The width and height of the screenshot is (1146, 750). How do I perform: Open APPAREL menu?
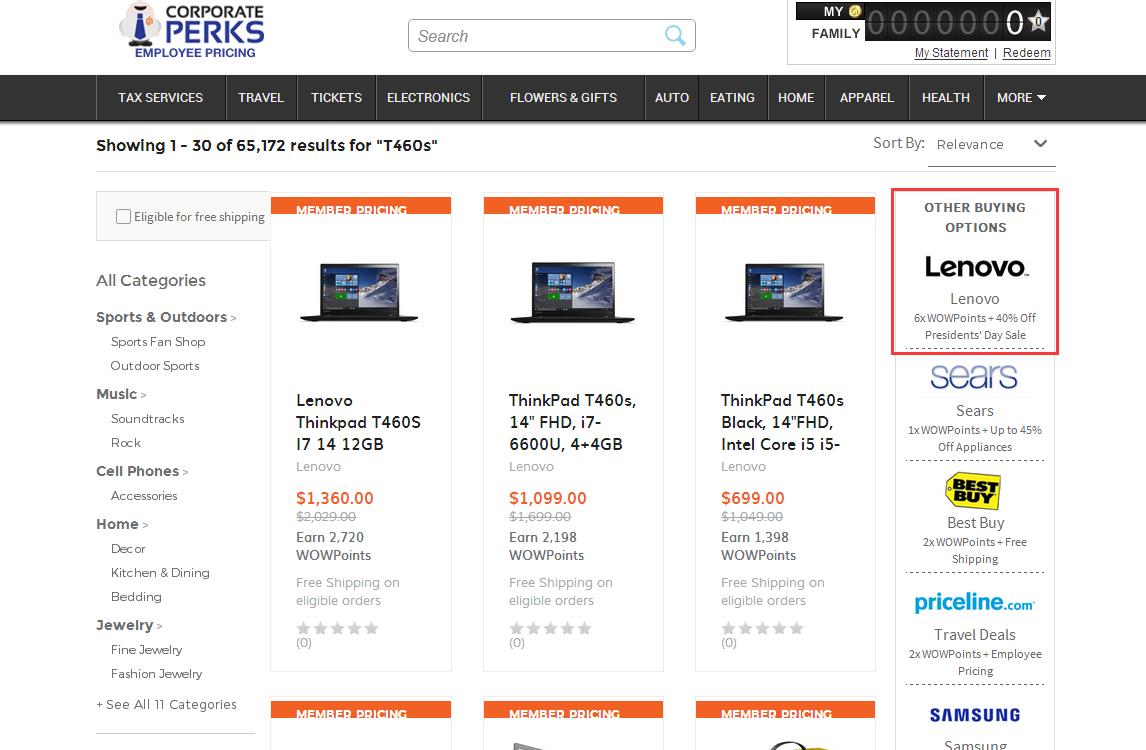tap(867, 98)
